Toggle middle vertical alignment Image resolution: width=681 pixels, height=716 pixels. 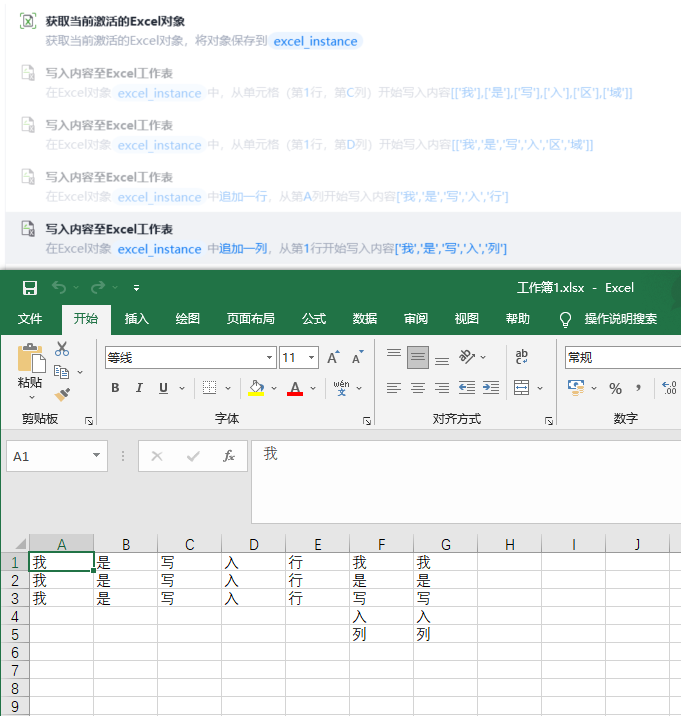tap(418, 357)
